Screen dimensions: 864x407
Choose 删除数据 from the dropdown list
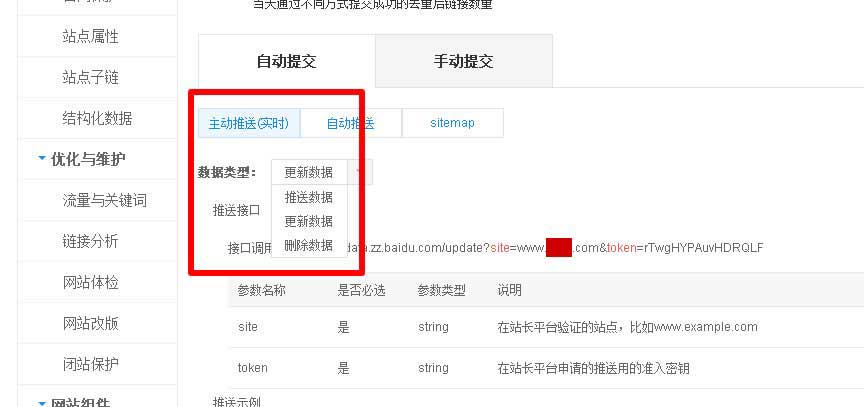point(309,246)
